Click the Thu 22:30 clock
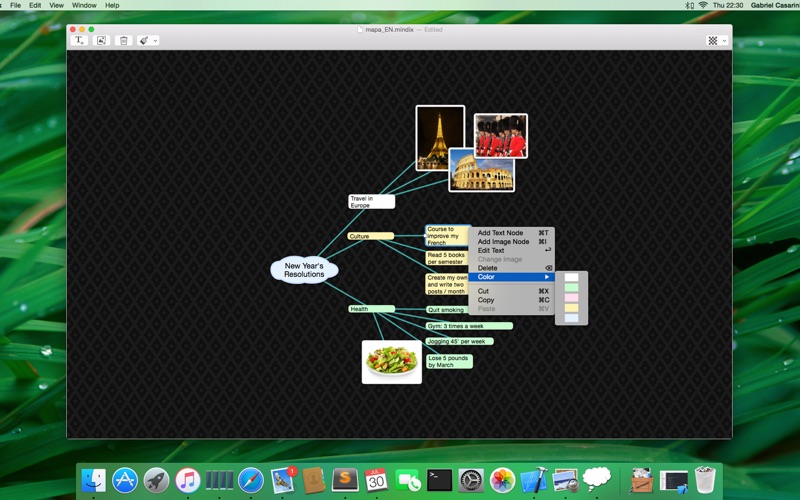 [x=728, y=5]
